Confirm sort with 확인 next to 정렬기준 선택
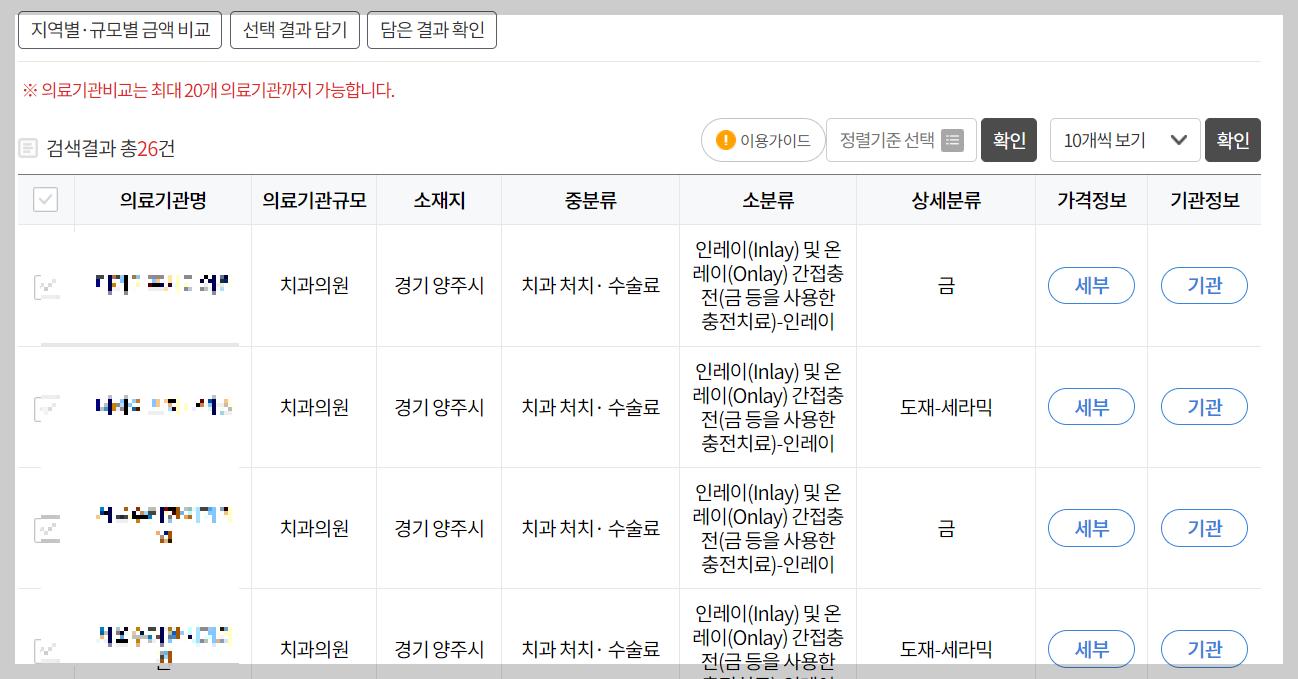The height and width of the screenshot is (679, 1298). point(1009,140)
